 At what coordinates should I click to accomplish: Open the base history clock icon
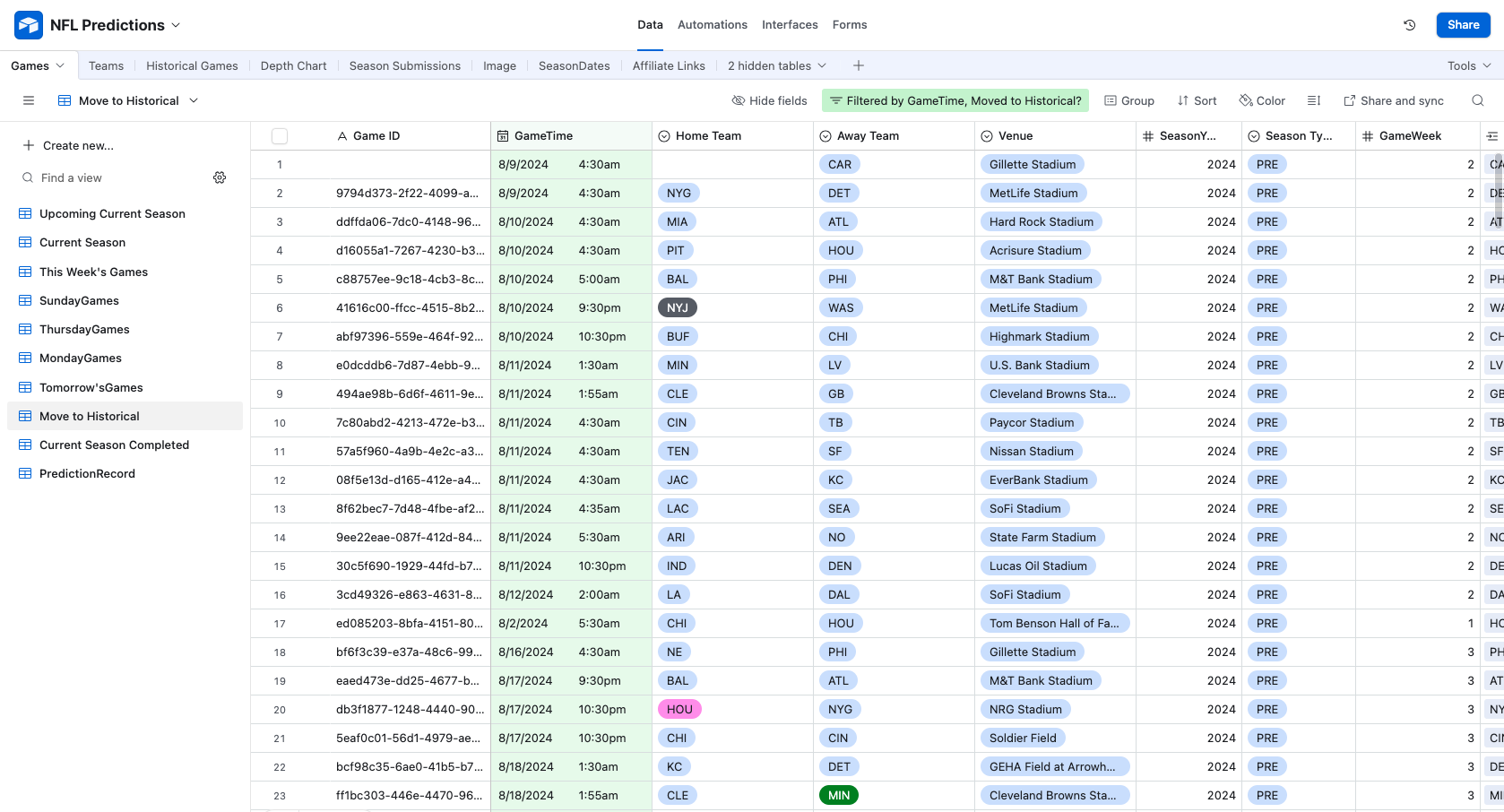coord(1410,25)
